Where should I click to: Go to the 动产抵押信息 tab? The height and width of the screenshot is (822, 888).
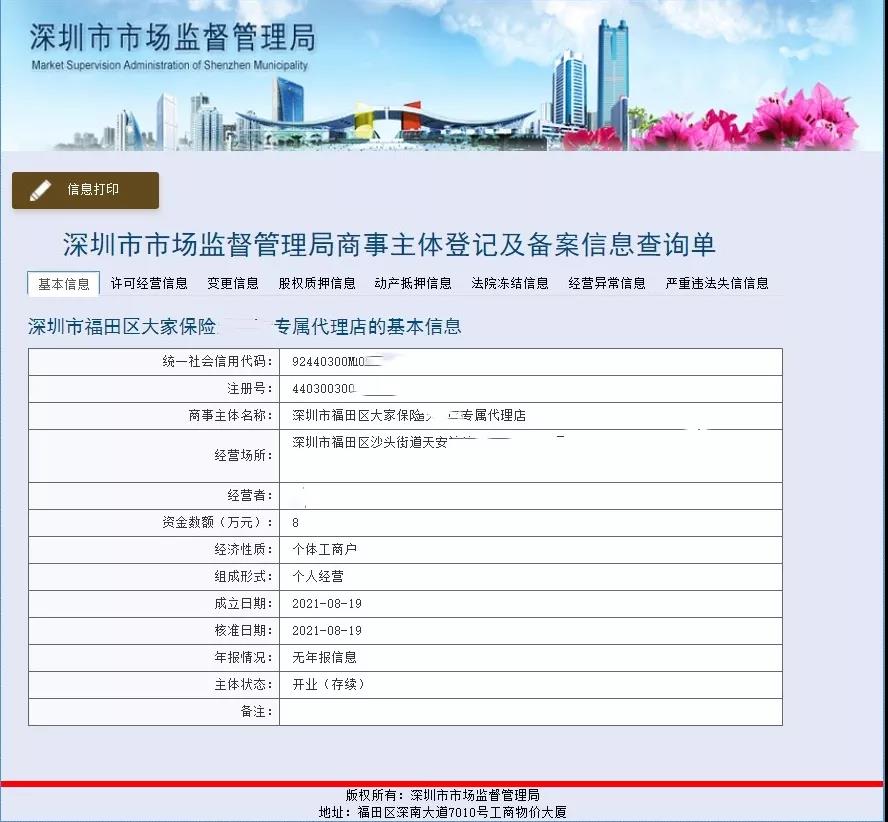pyautogui.click(x=413, y=284)
